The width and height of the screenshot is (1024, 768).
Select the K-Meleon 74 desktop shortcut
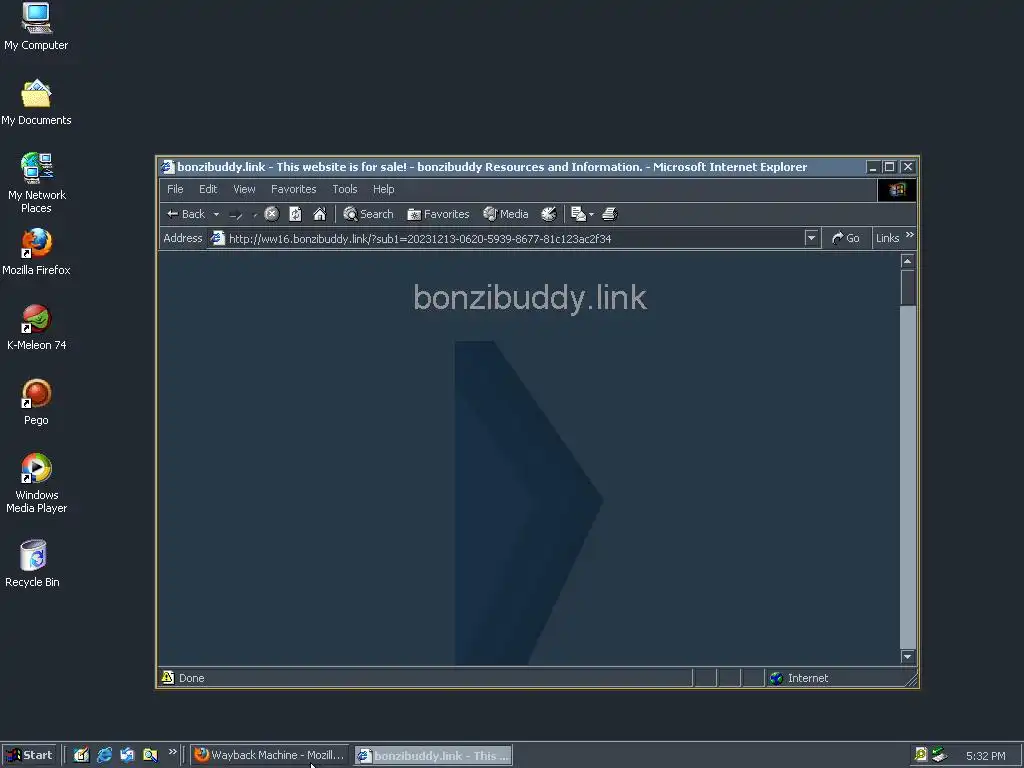click(x=36, y=327)
